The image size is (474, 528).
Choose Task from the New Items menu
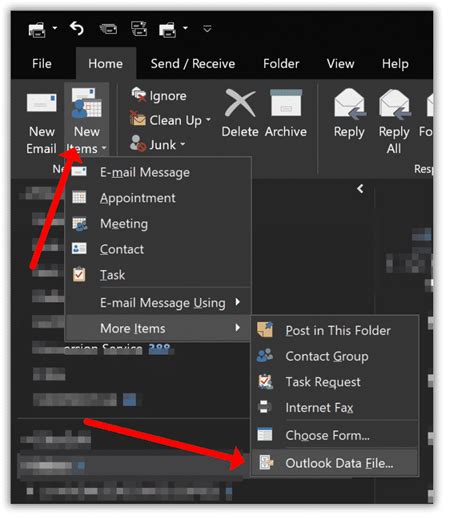click(158, 275)
